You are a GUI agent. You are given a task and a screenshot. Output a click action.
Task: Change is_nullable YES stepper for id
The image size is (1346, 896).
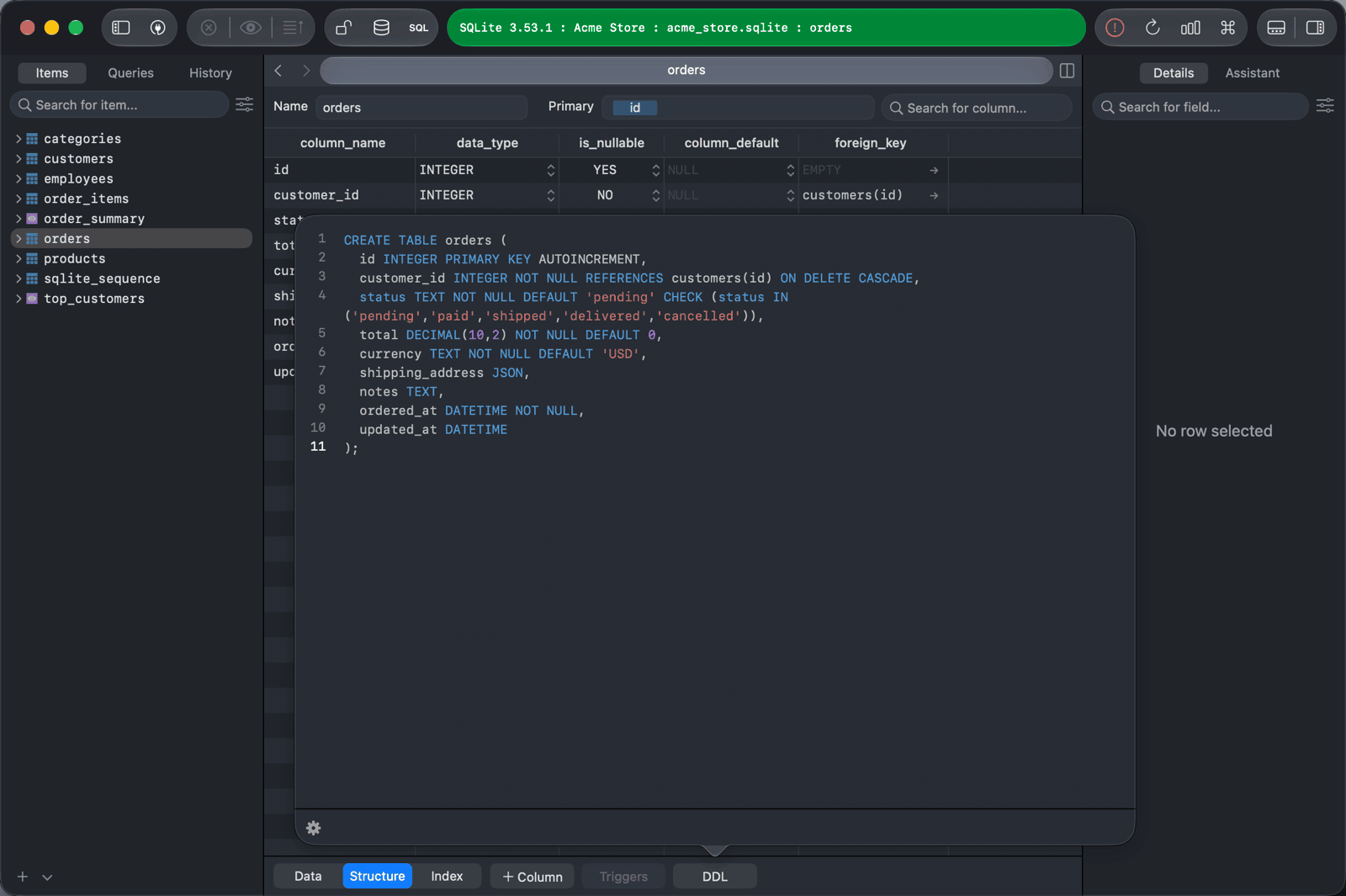[x=656, y=170]
